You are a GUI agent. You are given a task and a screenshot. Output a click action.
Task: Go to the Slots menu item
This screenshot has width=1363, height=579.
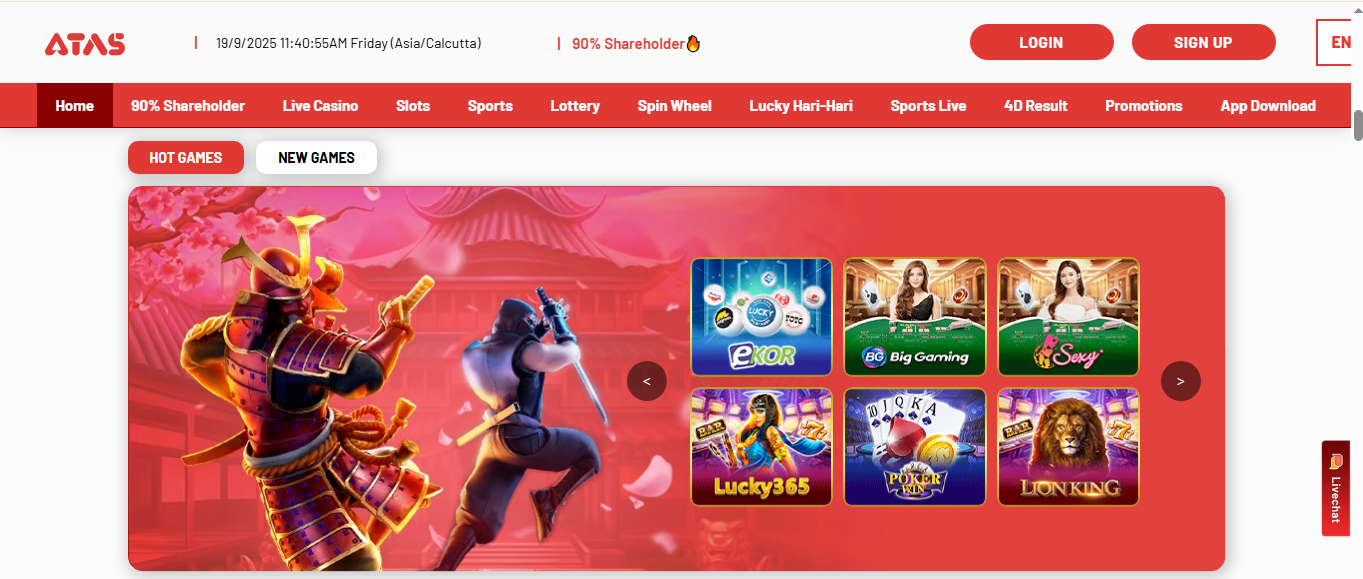pyautogui.click(x=413, y=105)
